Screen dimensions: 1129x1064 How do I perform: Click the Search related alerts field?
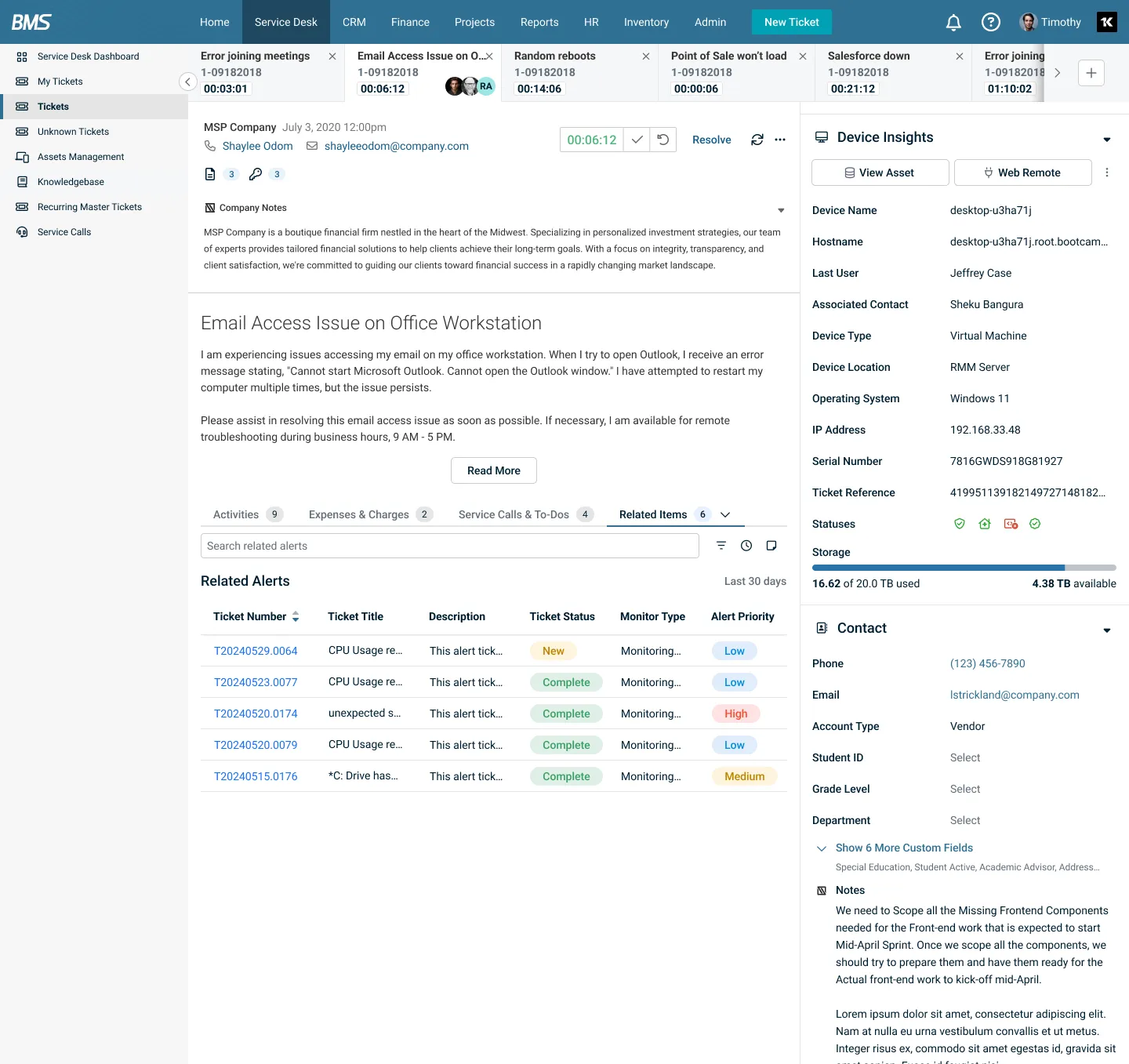pos(449,546)
